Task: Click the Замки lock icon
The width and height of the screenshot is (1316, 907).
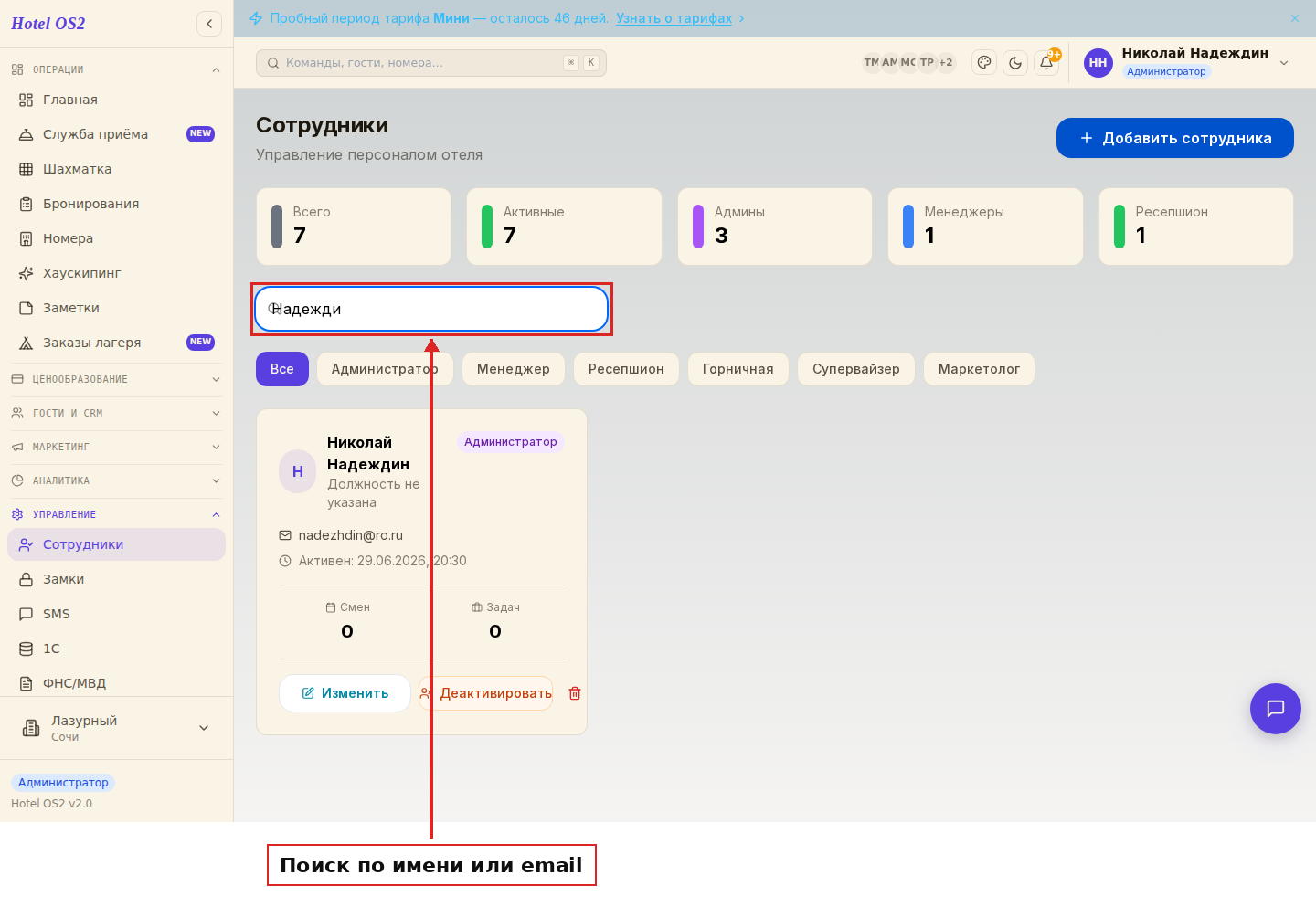Action: click(27, 579)
